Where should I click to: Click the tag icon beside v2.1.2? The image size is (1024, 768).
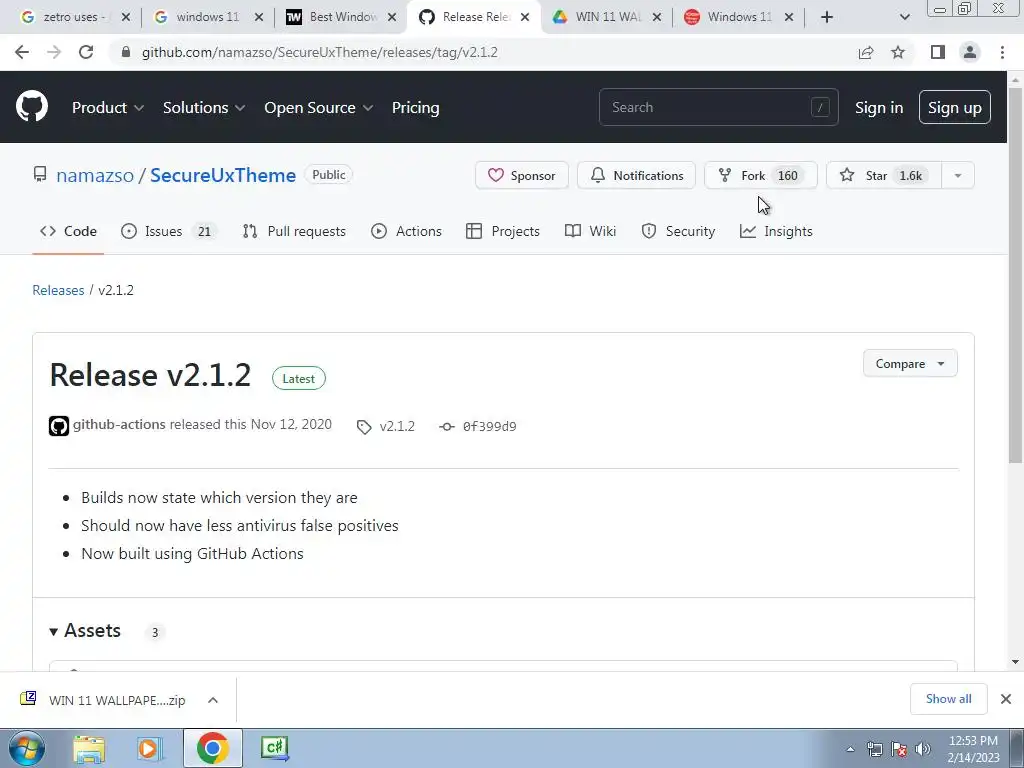(x=364, y=427)
